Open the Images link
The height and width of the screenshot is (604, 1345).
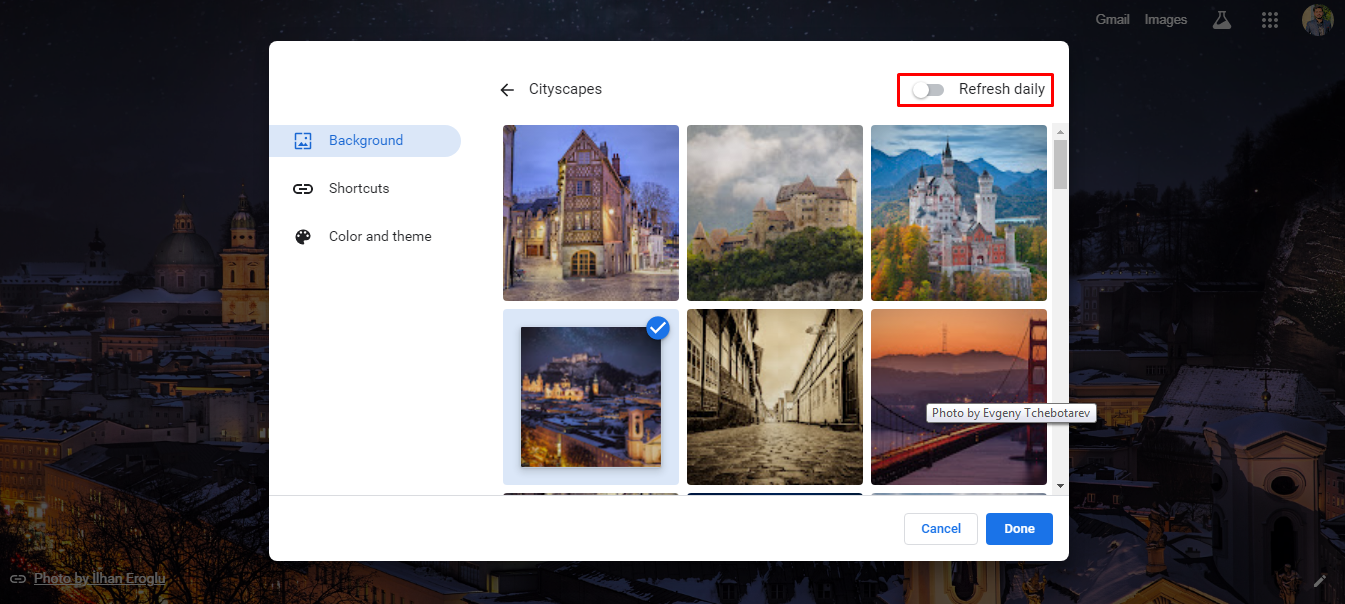point(1166,20)
